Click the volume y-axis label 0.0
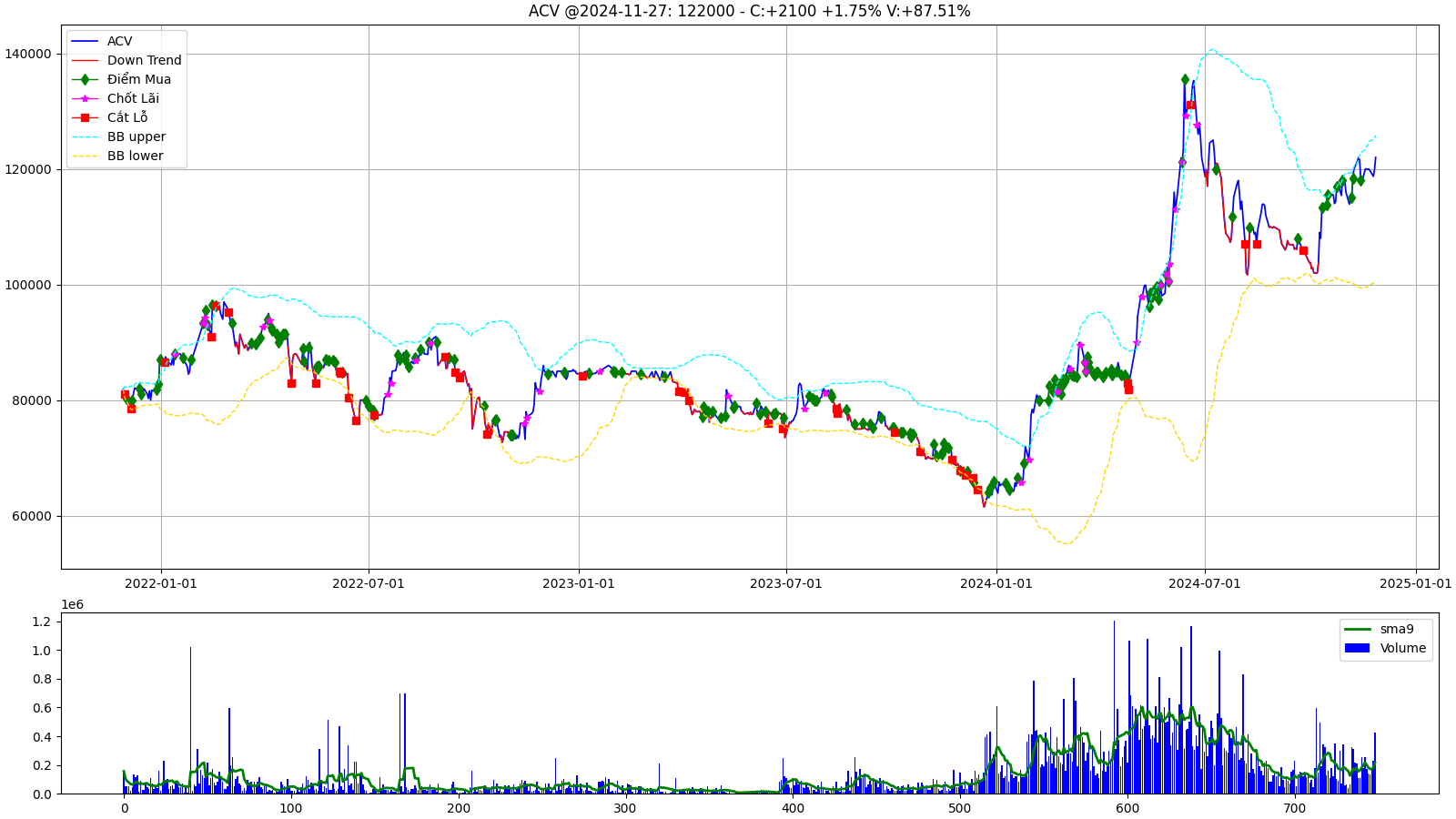This screenshot has width=1456, height=819. [42, 794]
